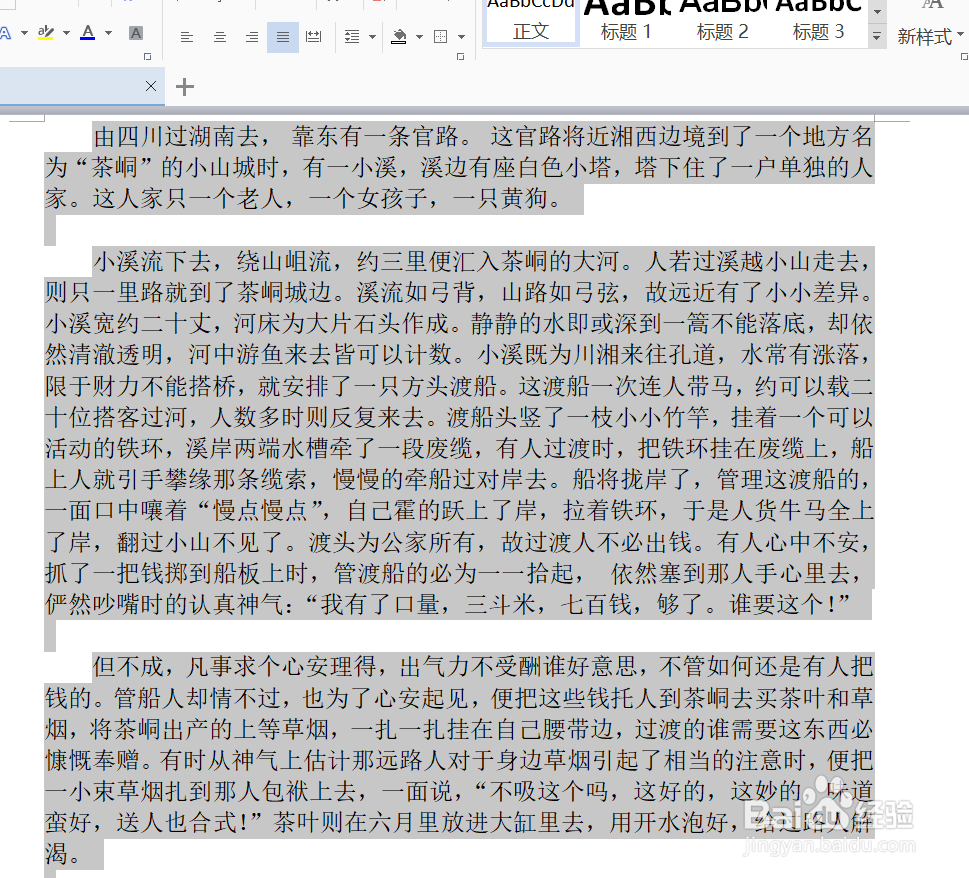This screenshot has height=878, width=969.
Task: Click the text 茶叶则在六月里放进大缸里去
Action: tap(428, 822)
